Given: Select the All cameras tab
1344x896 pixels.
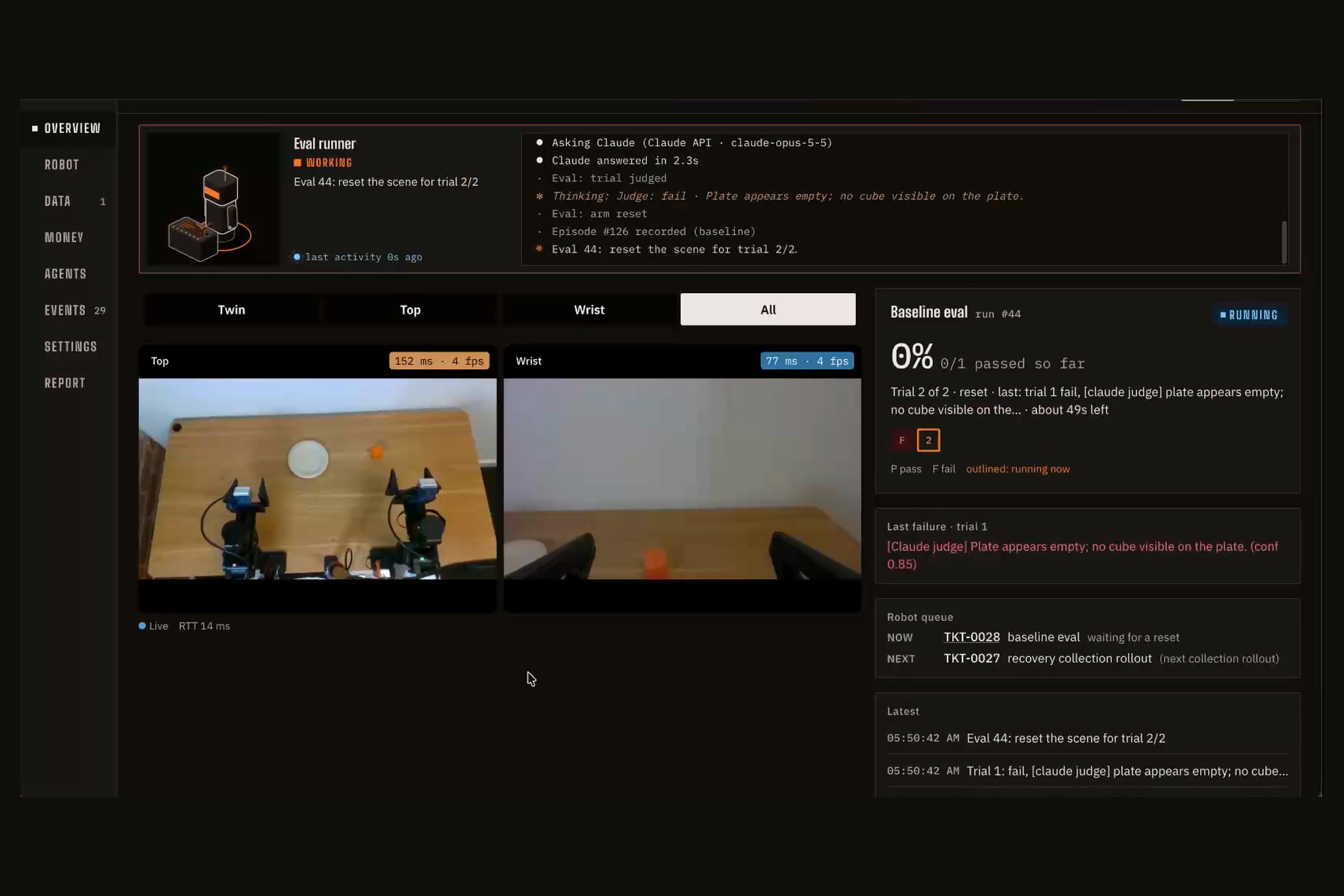Looking at the screenshot, I should (x=768, y=310).
